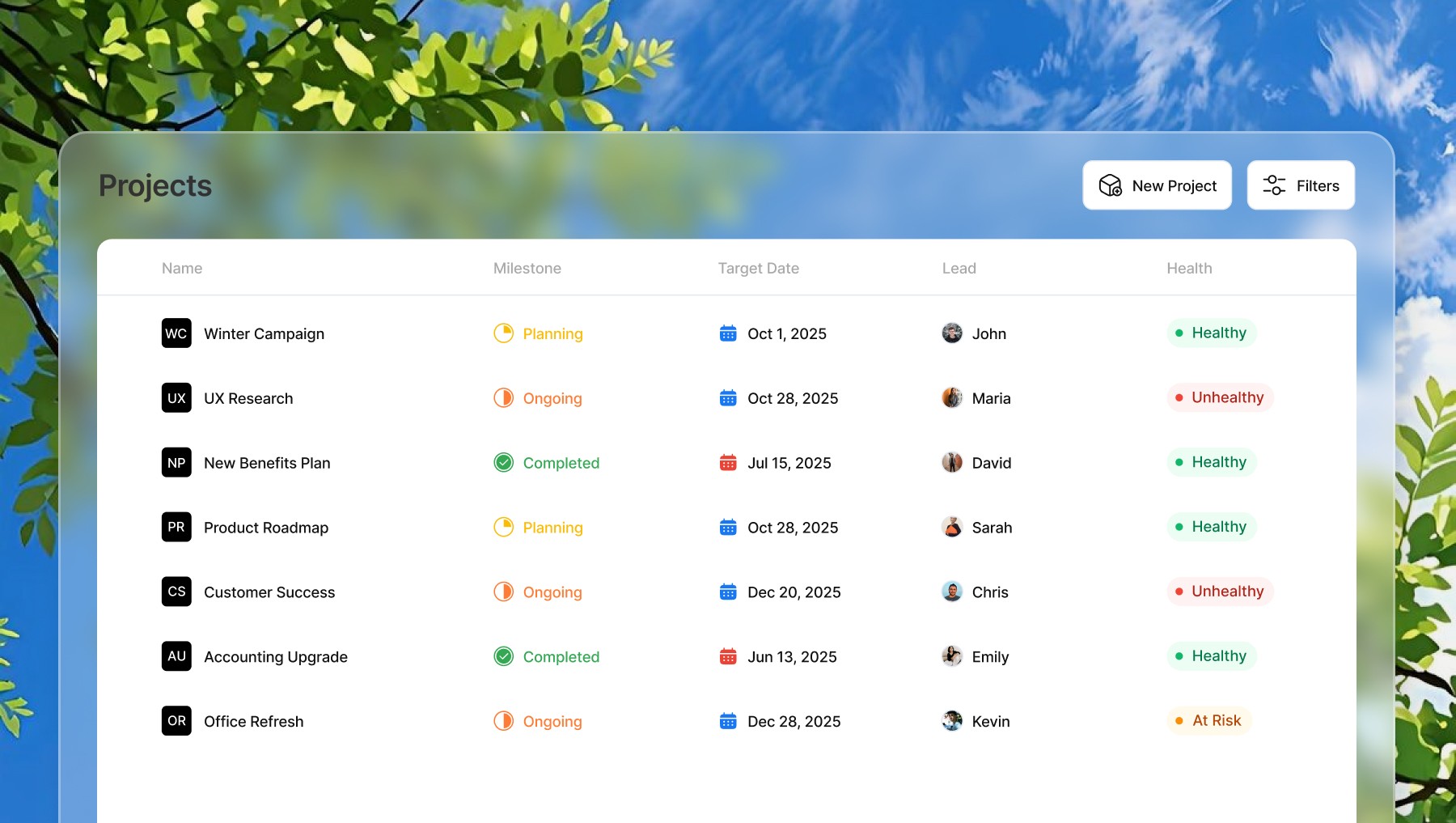Click the Ongoing milestone icon in Customer Success row
Image resolution: width=1456 pixels, height=823 pixels.
point(504,592)
